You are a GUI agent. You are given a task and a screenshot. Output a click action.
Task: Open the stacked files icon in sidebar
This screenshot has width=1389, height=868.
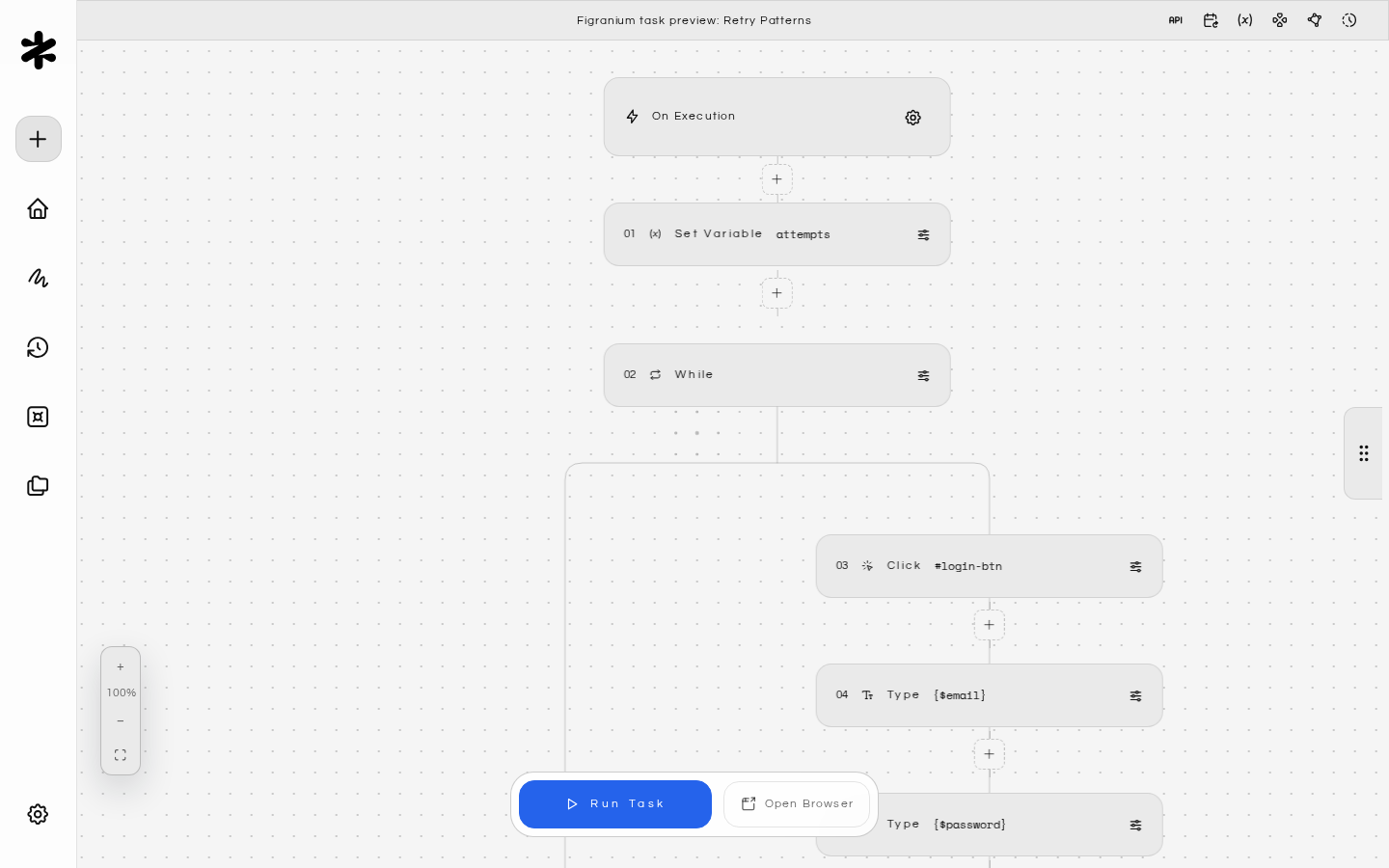coord(38,486)
